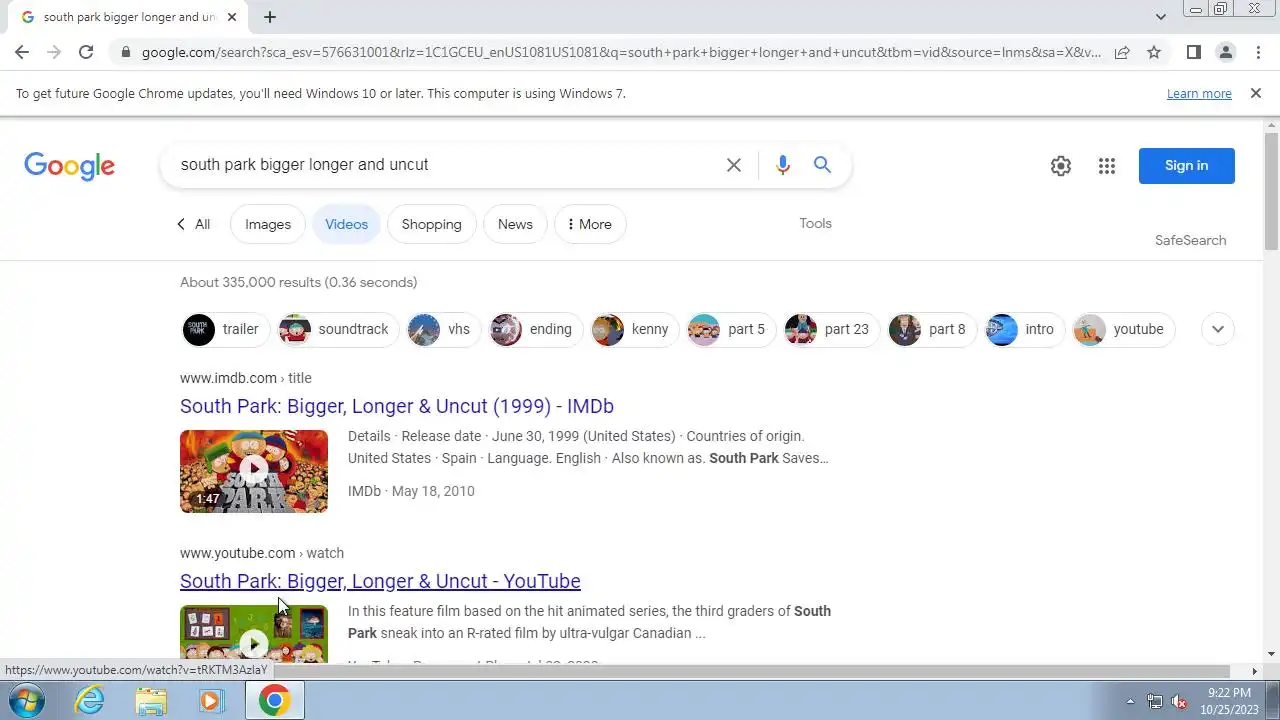The height and width of the screenshot is (720, 1280).
Task: Open the Tools filter options
Action: (x=815, y=223)
